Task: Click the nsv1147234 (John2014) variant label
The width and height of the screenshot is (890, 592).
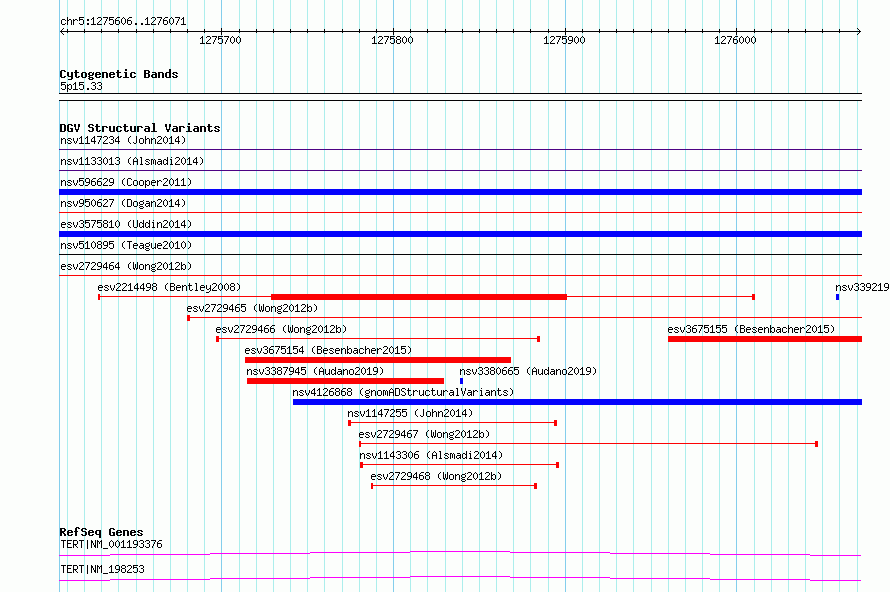Action: 123,140
